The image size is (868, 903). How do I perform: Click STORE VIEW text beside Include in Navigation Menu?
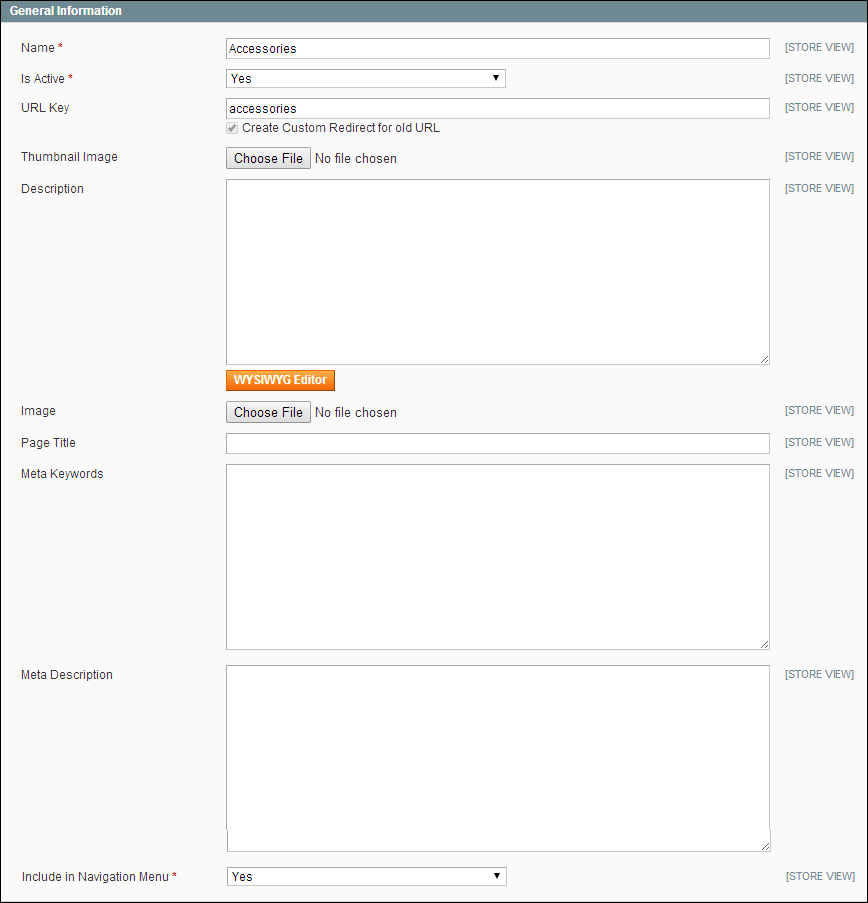click(x=820, y=876)
